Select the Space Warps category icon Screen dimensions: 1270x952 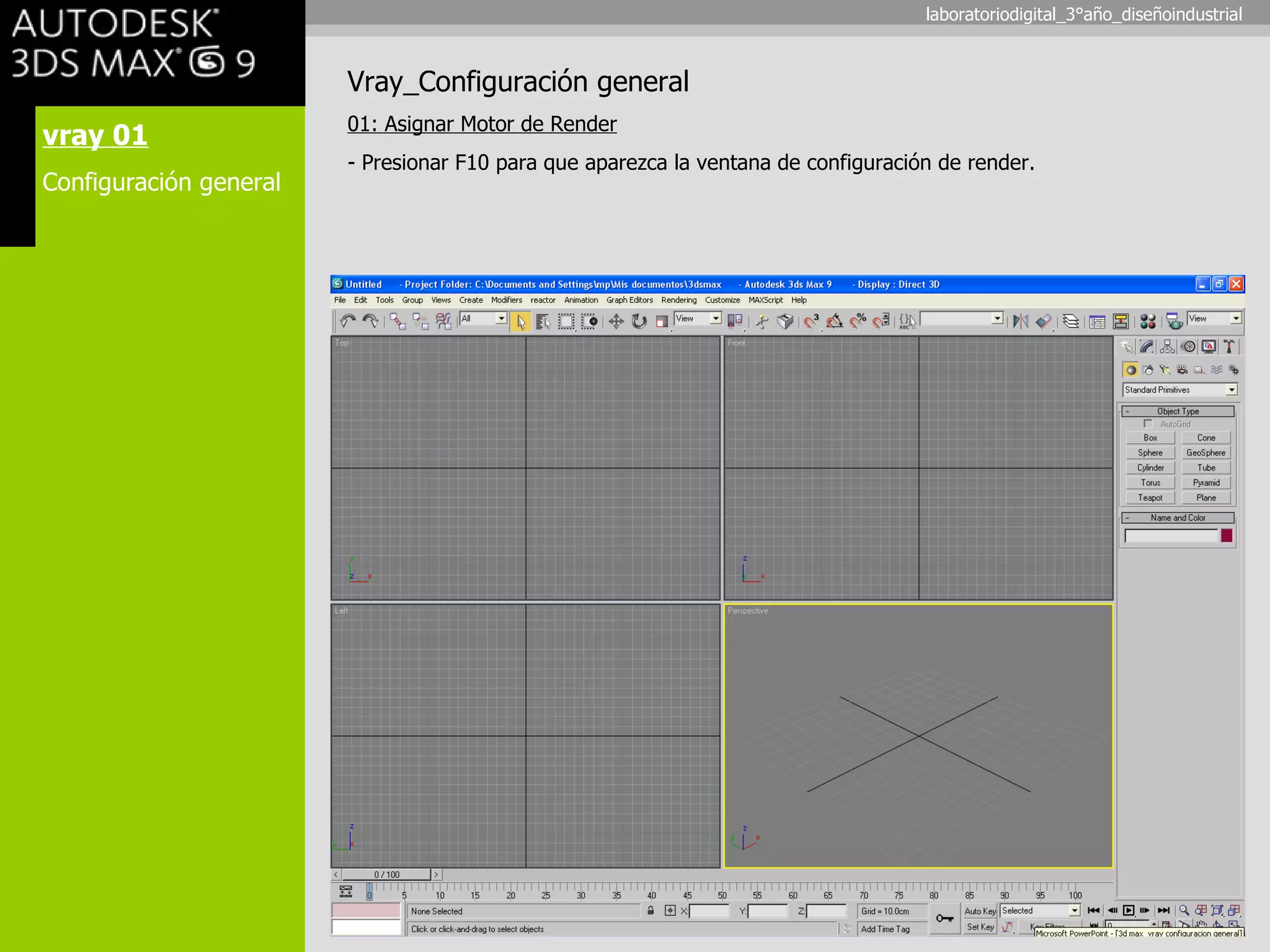pos(1217,370)
